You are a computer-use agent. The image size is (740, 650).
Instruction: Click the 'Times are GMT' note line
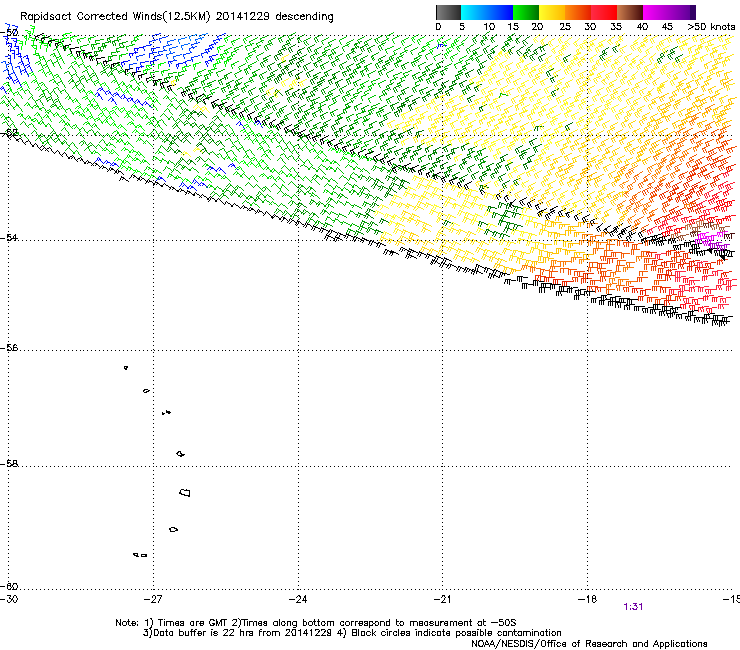(x=315, y=623)
